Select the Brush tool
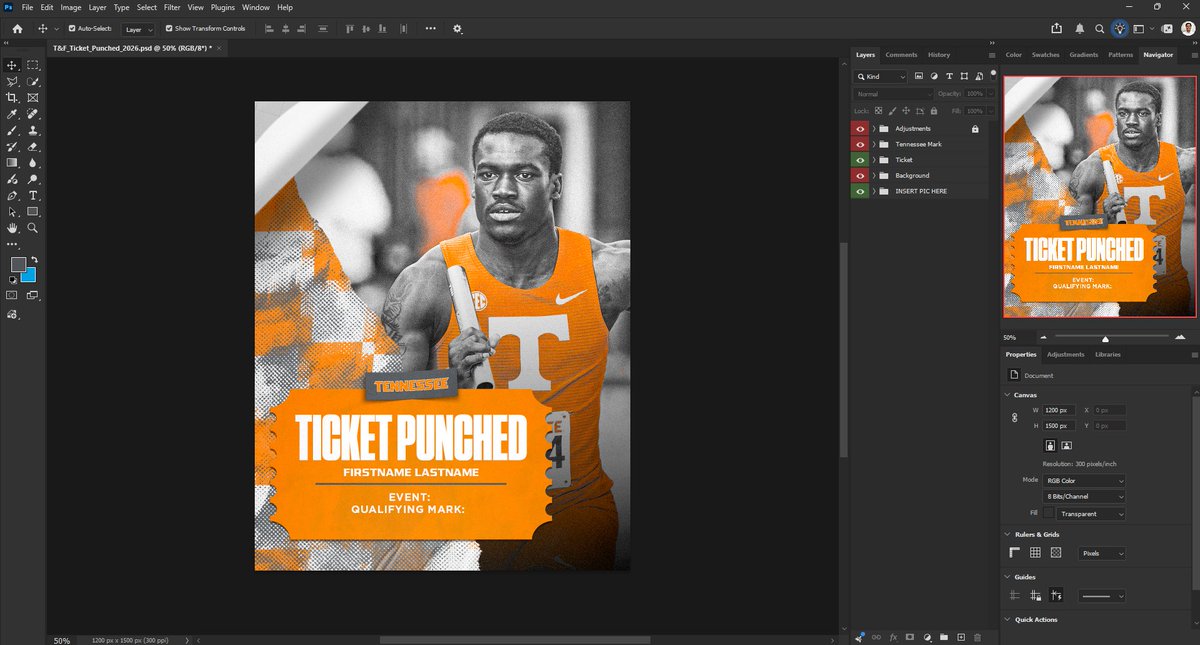 [12, 130]
